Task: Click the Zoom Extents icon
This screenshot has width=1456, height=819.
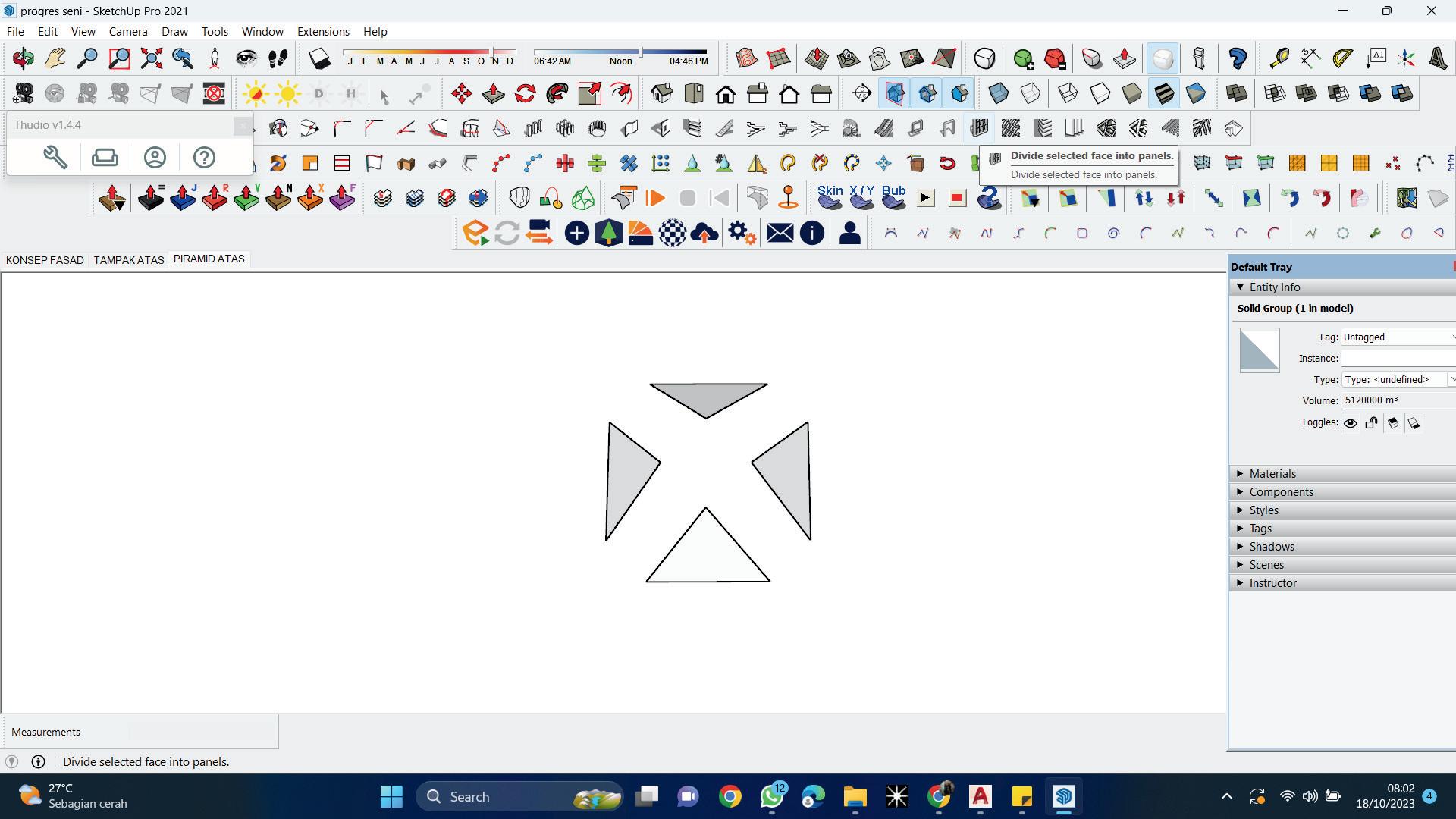Action: 151,58
